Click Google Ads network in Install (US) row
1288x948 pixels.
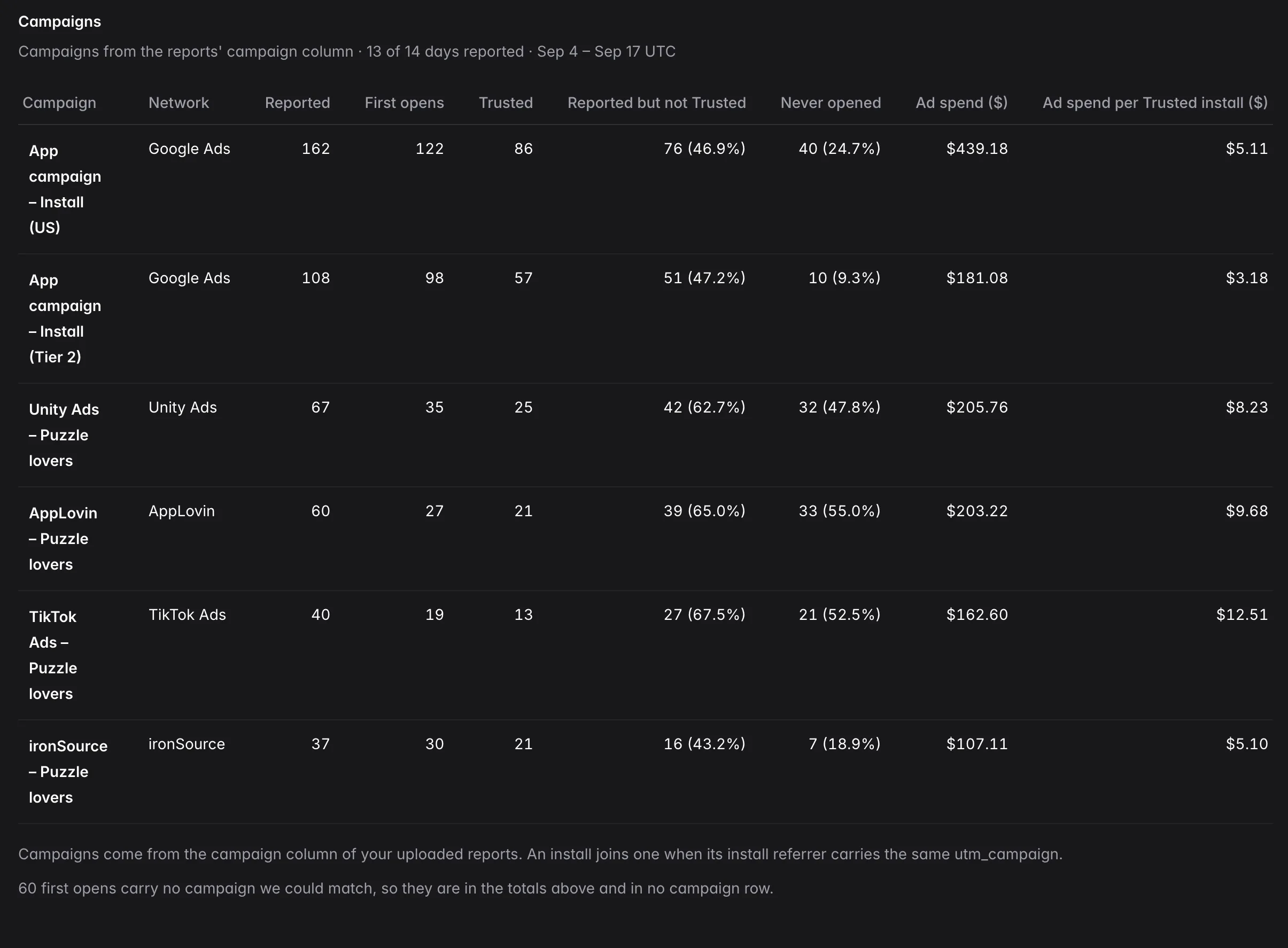pyautogui.click(x=189, y=149)
